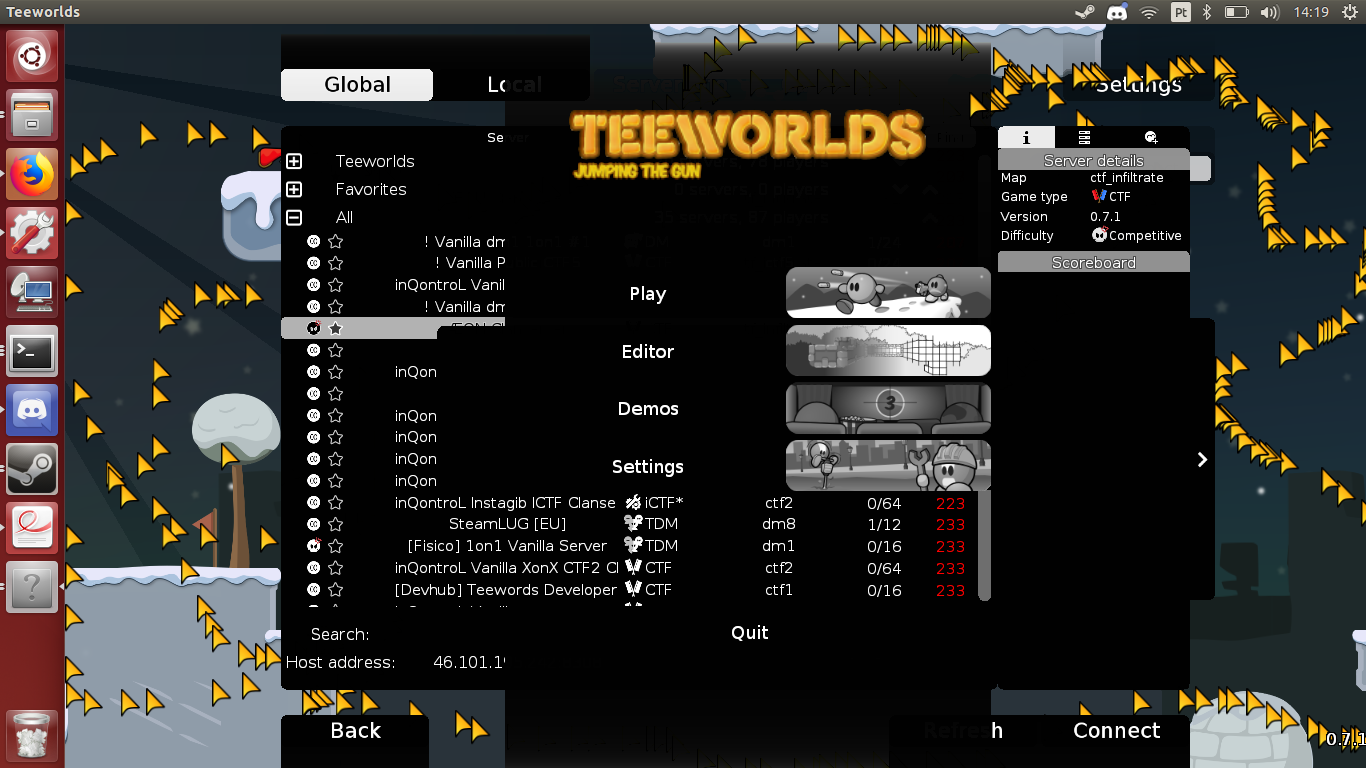Click the server list scrollbar

pos(984,545)
